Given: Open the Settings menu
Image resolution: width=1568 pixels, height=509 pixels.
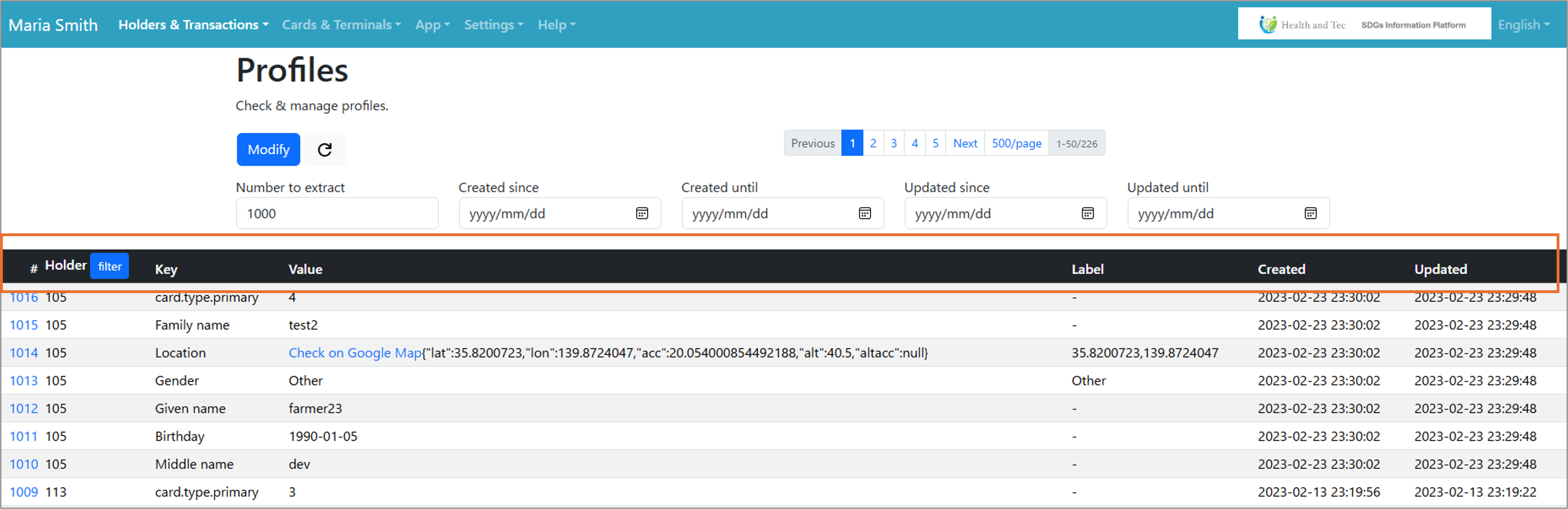Looking at the screenshot, I should (x=493, y=25).
